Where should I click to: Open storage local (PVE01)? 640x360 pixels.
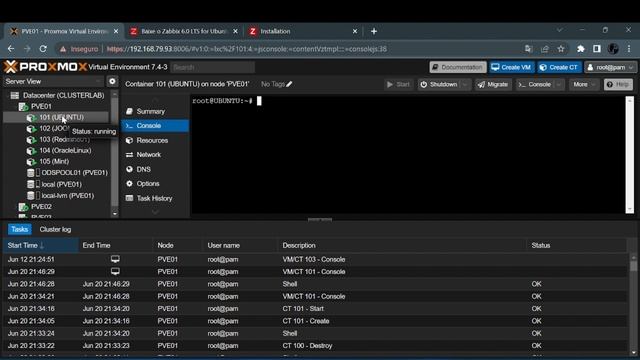point(61,184)
